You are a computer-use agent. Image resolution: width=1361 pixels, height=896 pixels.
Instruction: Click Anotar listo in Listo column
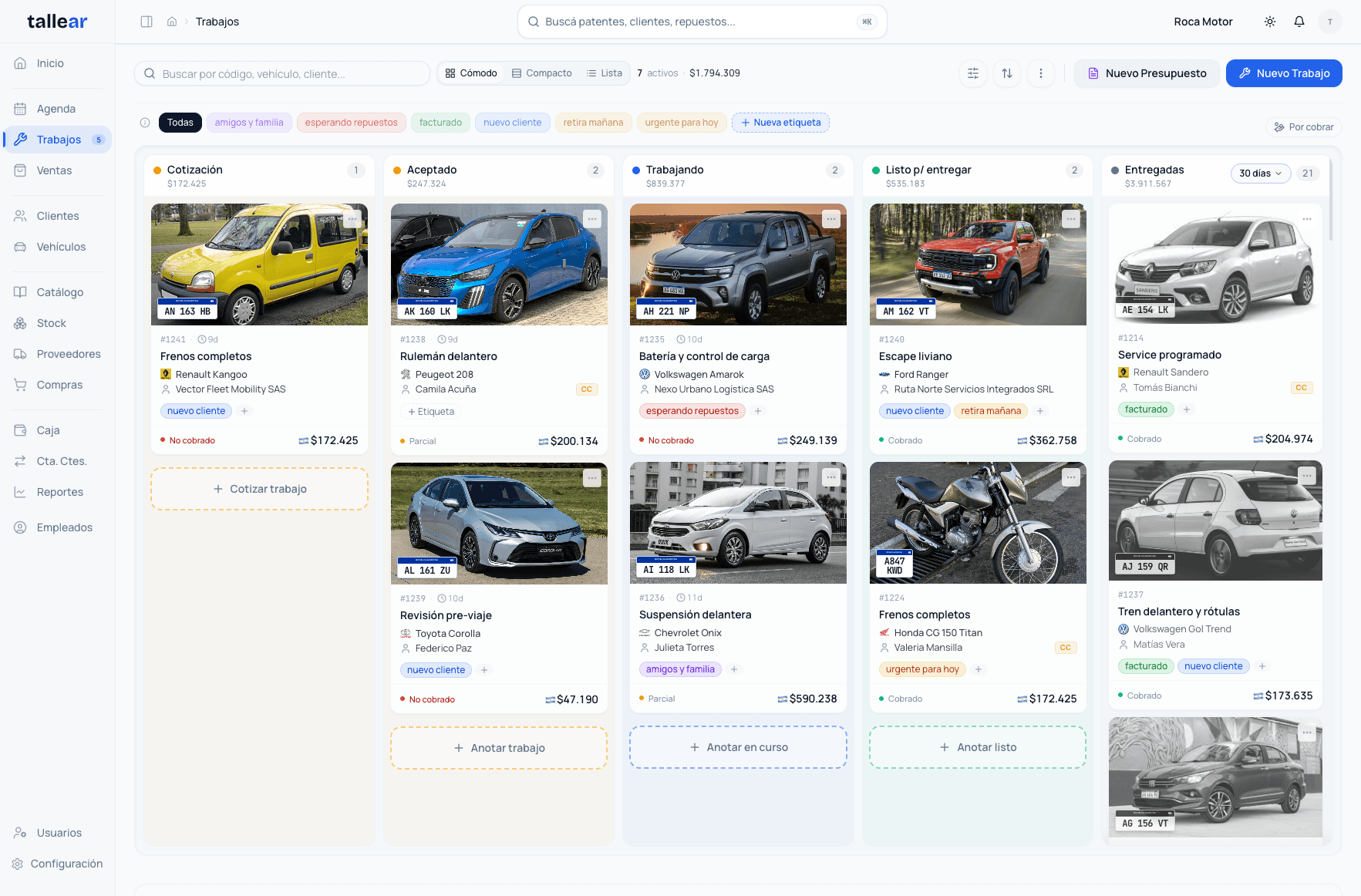(978, 747)
